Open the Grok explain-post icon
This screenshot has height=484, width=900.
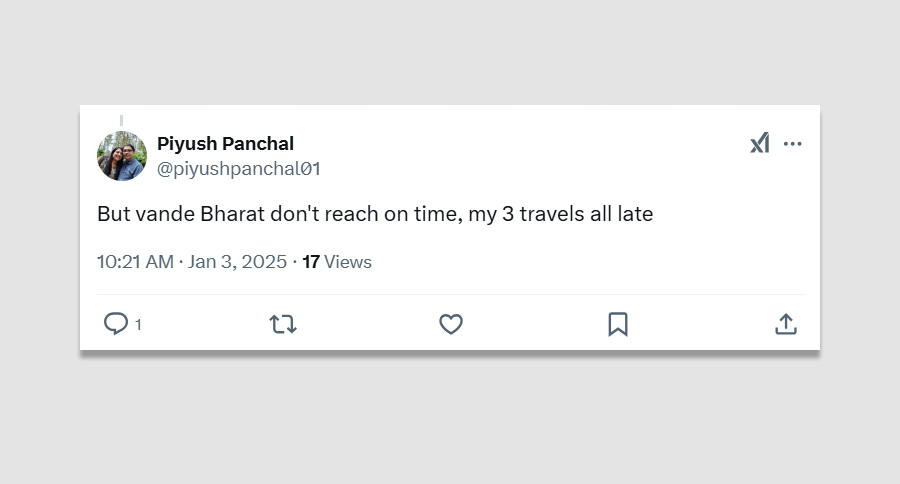coord(760,143)
